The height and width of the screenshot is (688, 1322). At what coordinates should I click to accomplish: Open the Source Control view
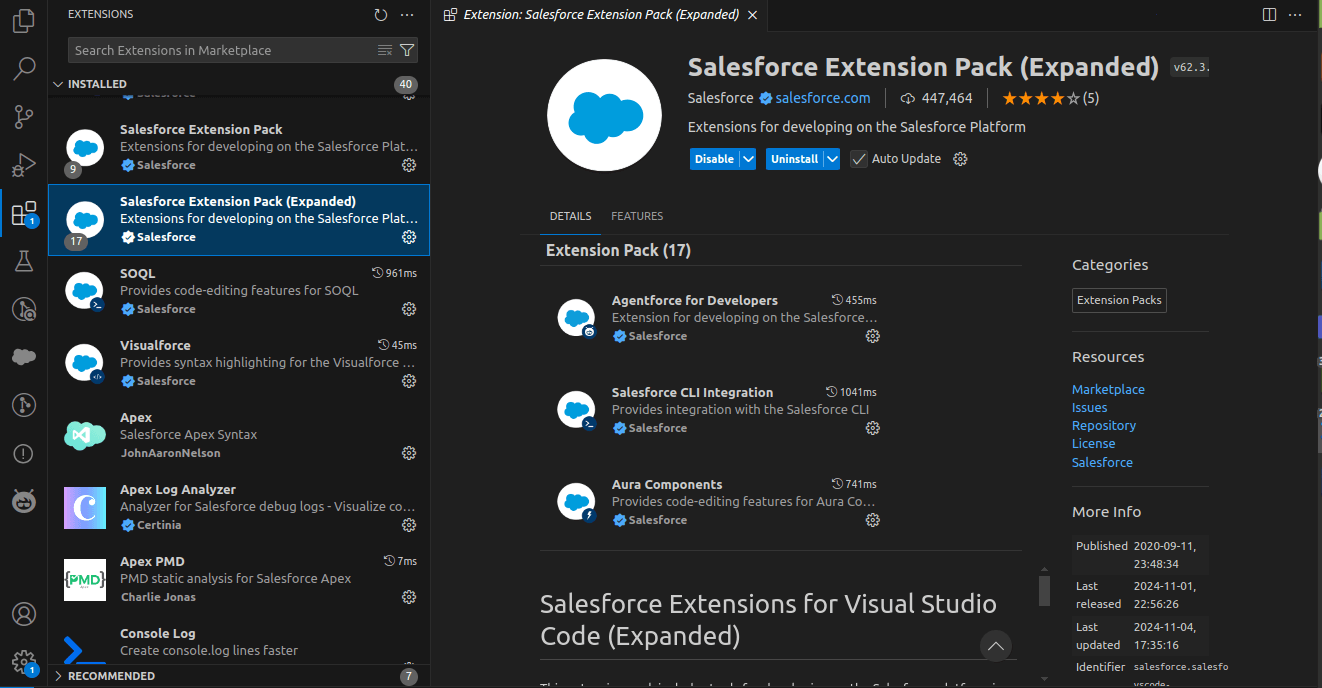[x=22, y=117]
